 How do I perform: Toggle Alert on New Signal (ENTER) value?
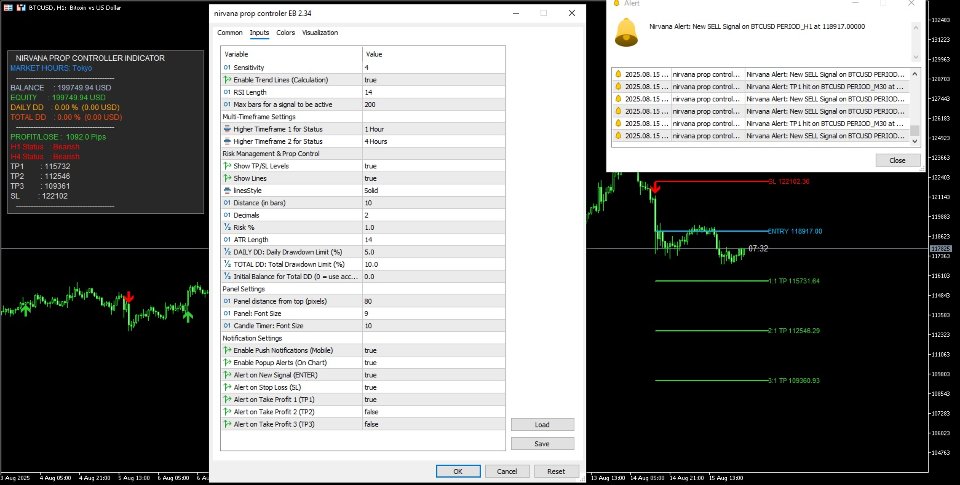(x=434, y=375)
